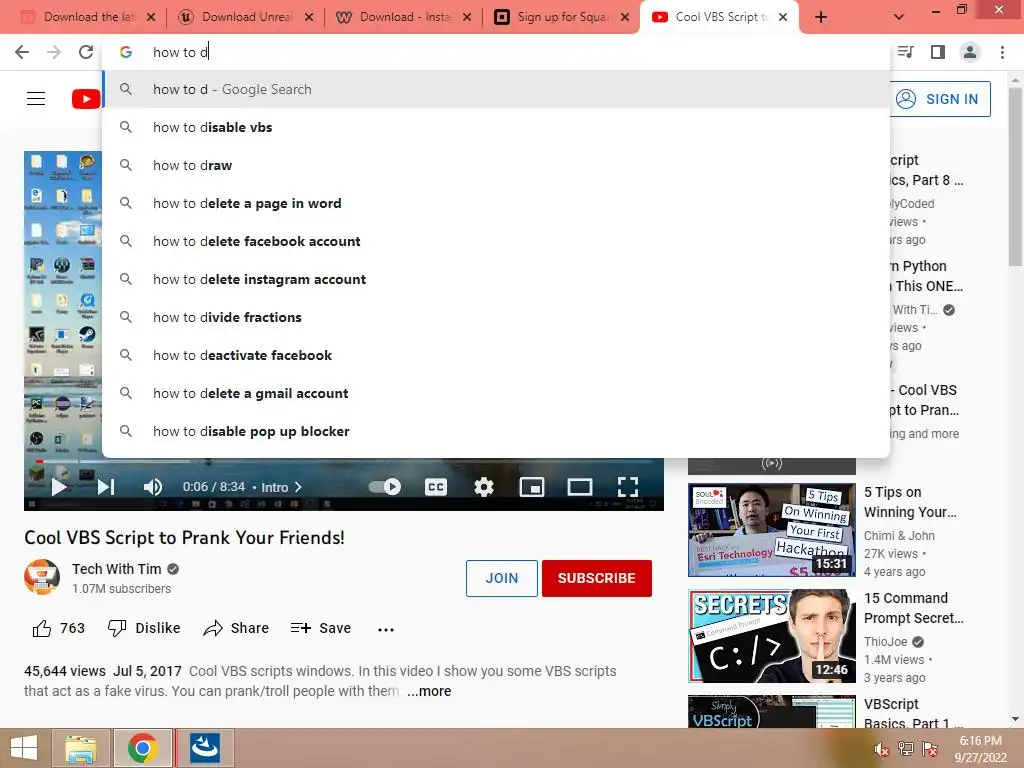Click the YouTube logo icon
1024x768 pixels.
click(x=86, y=99)
